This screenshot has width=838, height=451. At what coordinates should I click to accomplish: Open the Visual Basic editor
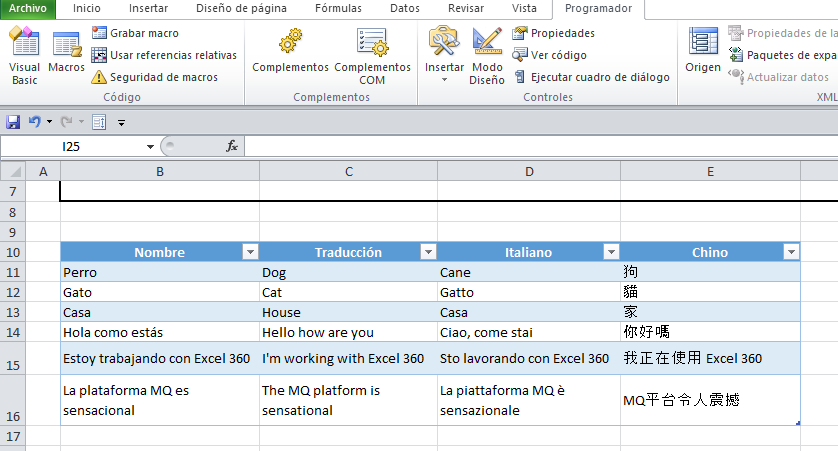click(24, 55)
